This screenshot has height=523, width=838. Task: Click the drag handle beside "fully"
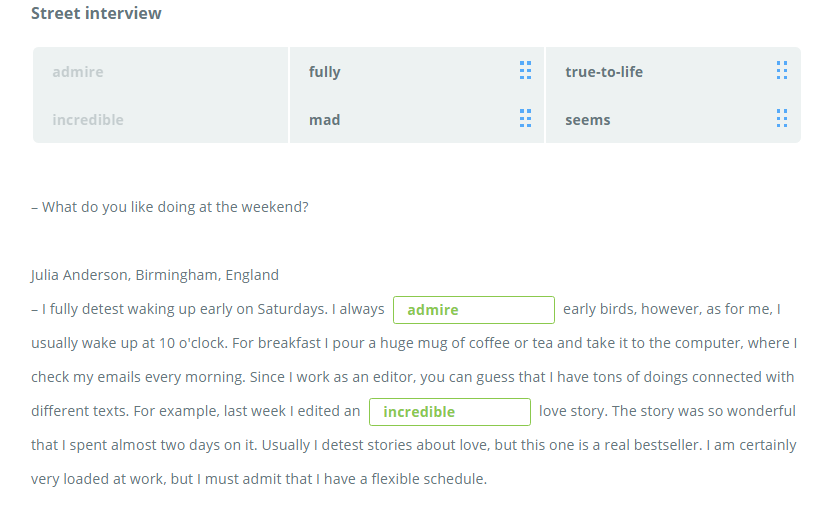coord(525,71)
